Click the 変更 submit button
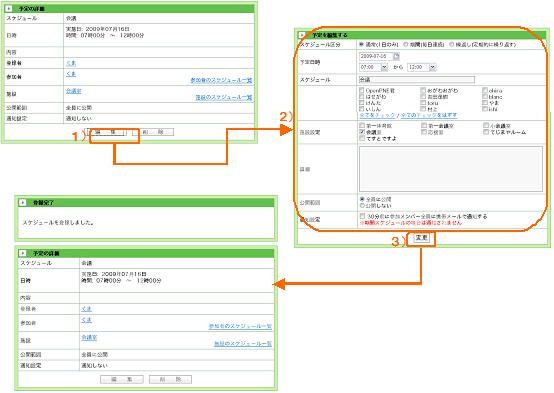The image size is (554, 393). [421, 238]
